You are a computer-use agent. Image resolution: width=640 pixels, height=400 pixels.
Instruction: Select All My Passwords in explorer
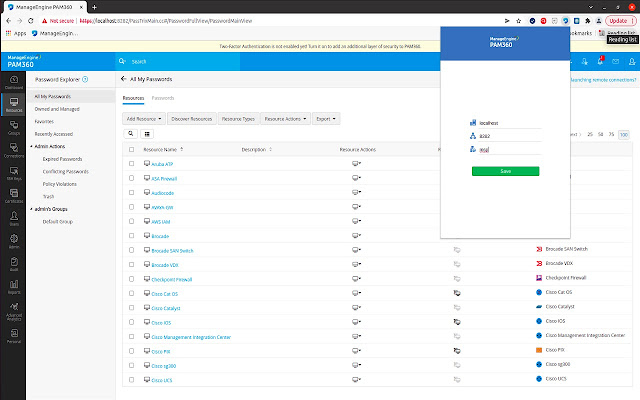coord(71,96)
